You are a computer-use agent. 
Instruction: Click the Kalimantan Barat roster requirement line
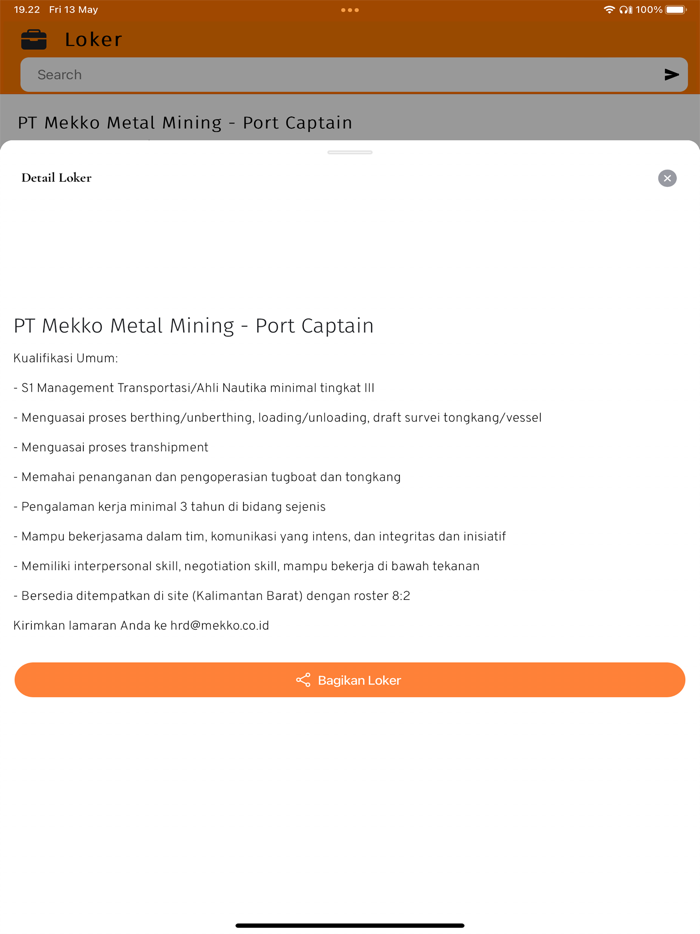212,596
